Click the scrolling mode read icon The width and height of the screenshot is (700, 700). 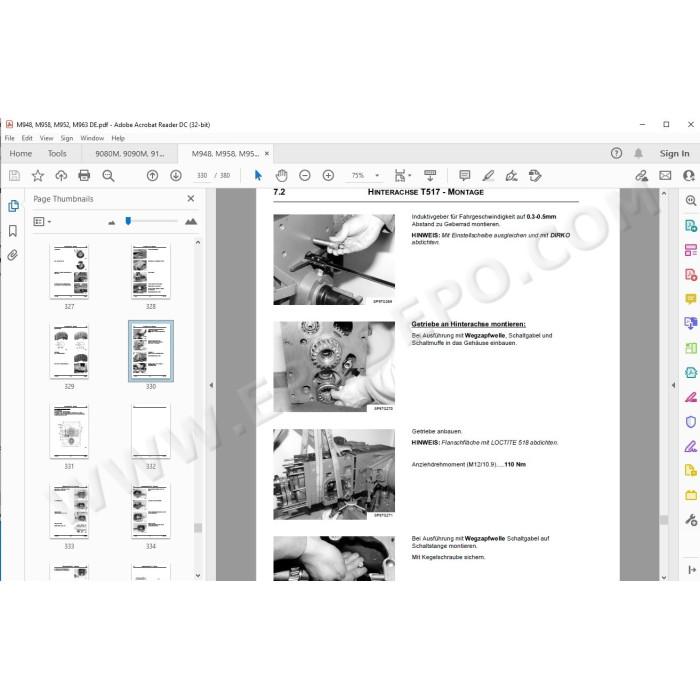430,175
